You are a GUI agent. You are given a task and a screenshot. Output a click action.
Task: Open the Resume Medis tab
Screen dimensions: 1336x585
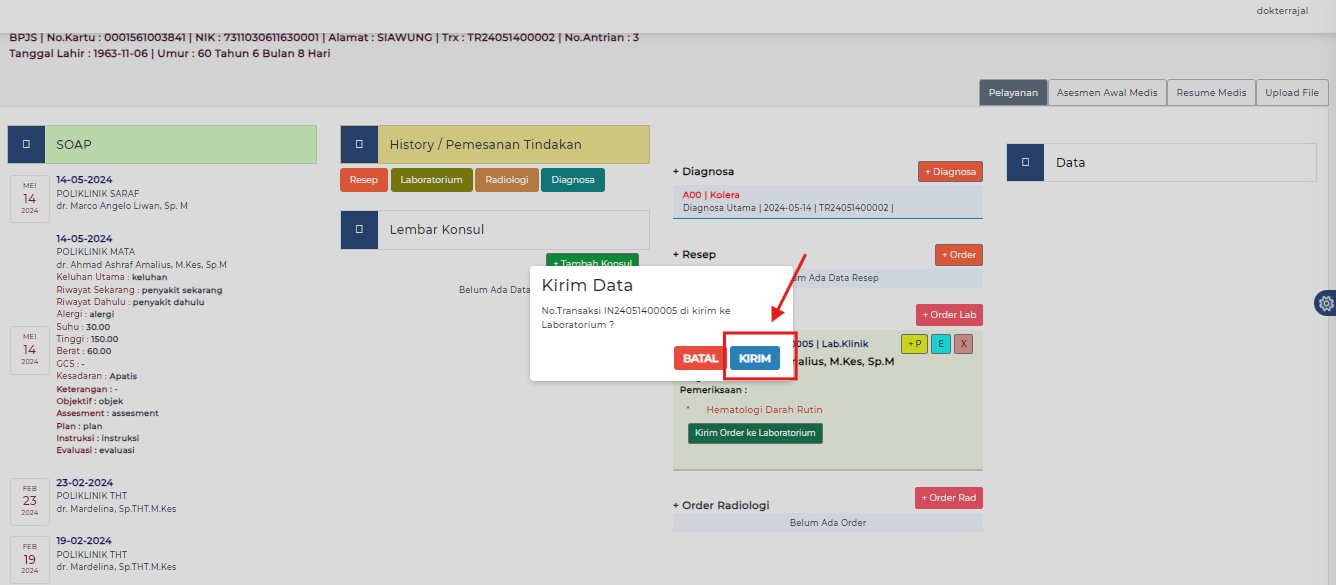(1210, 93)
